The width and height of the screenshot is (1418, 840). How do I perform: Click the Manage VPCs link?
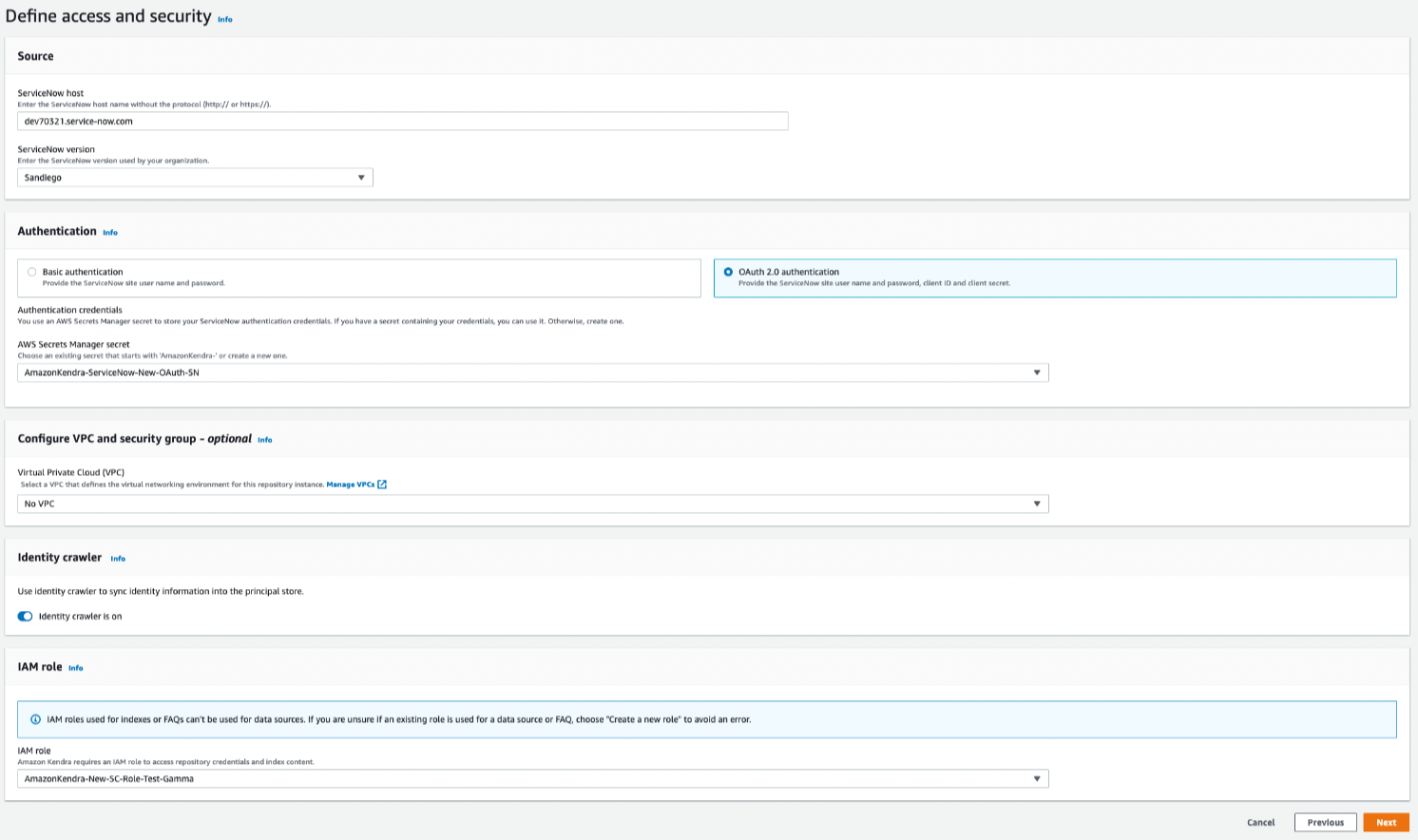tap(350, 485)
